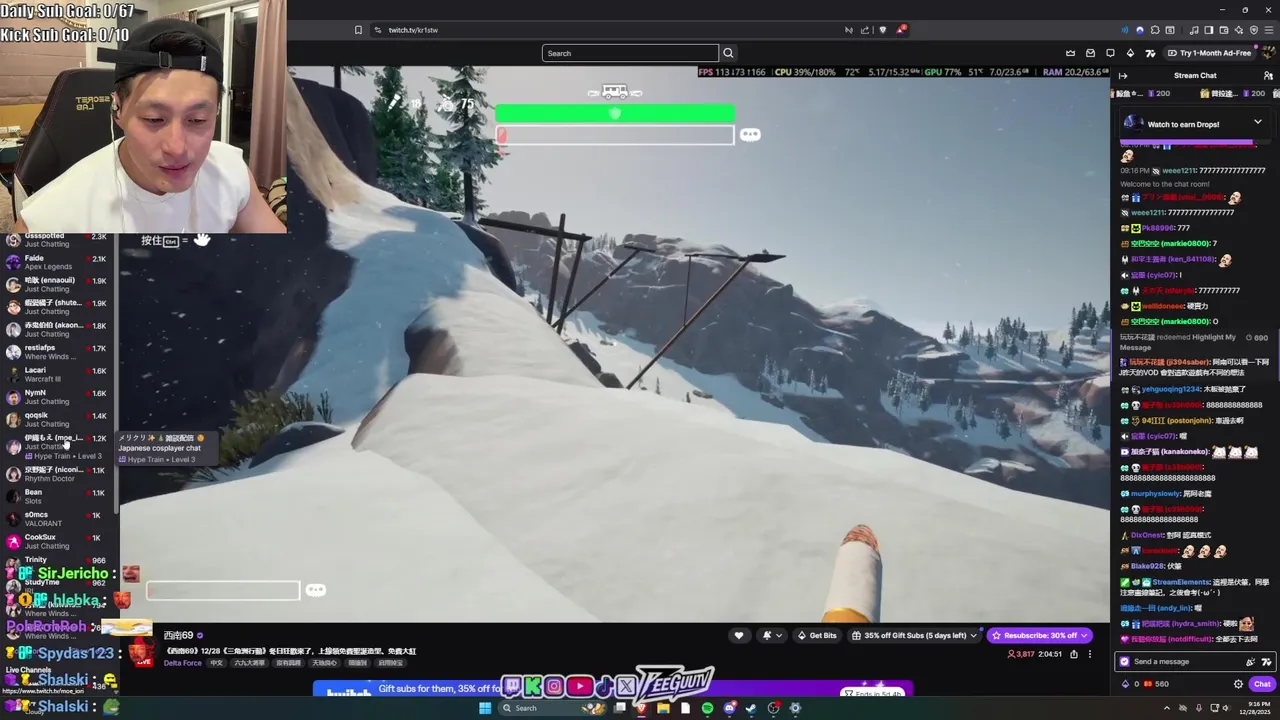Click the Instagram icon in stream overlay

(x=554, y=687)
